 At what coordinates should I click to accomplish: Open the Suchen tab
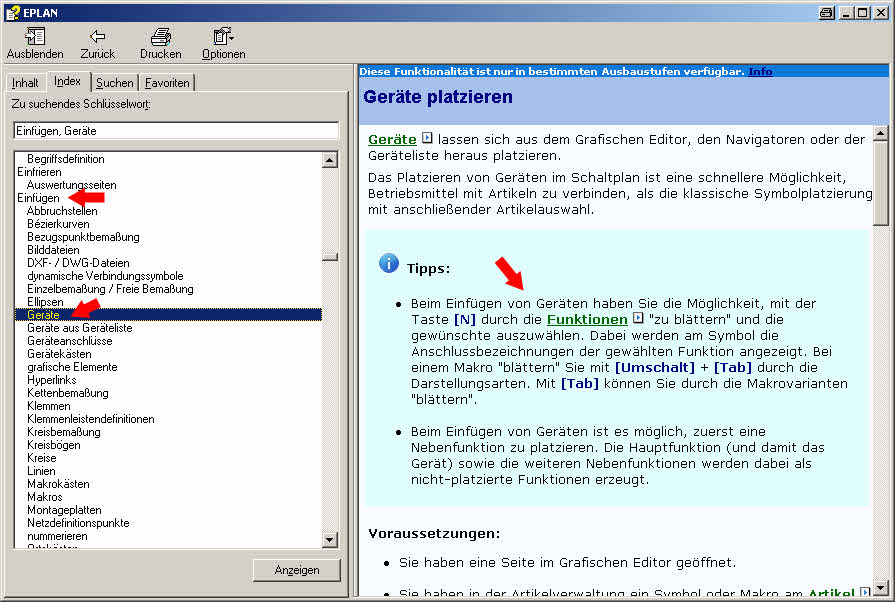coord(114,83)
